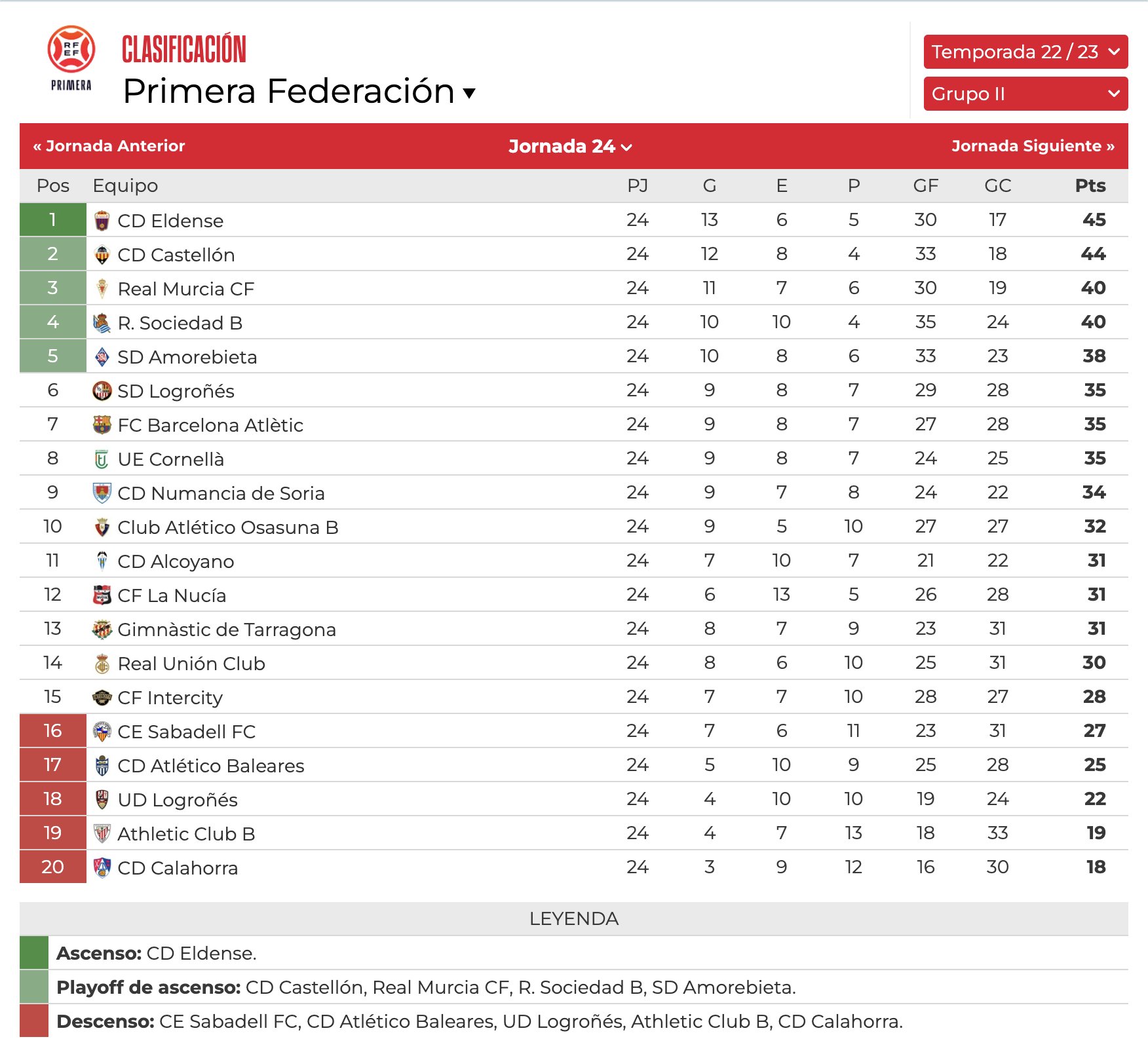Screen dimensions: 1148x1056
Task: Click the RFEF Primera logo
Action: click(x=71, y=59)
